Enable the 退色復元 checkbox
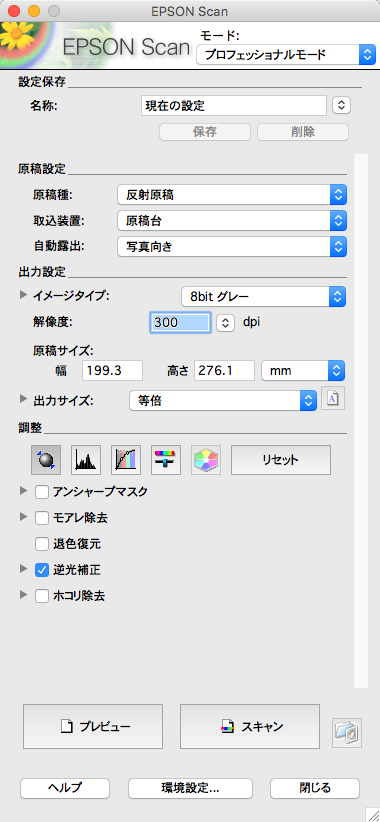Screen dimensions: 380x822 click(42, 544)
